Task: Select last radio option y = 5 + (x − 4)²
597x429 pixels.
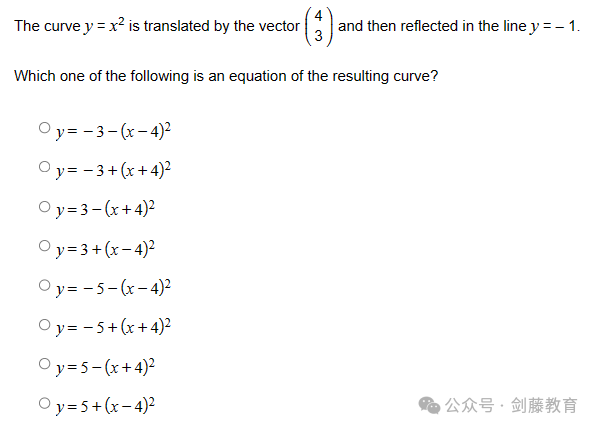Action: tap(45, 403)
